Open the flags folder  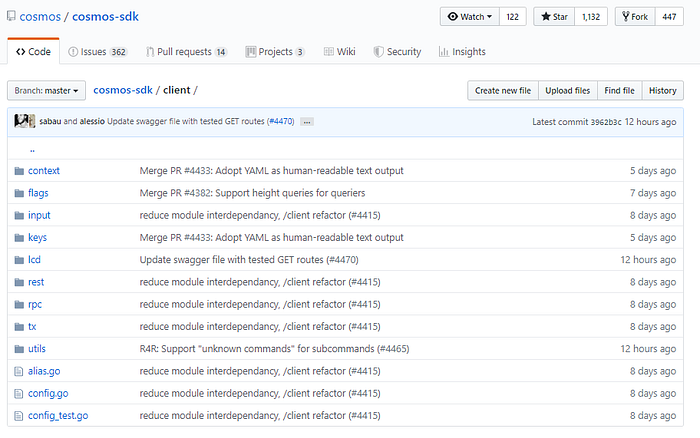point(38,193)
